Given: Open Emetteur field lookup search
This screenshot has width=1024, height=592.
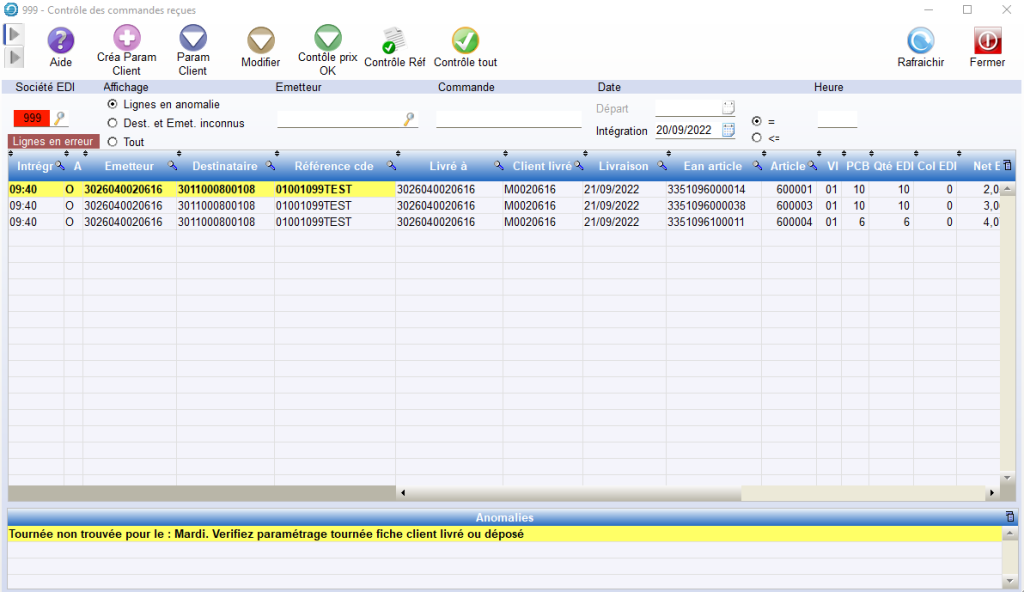Looking at the screenshot, I should pos(409,120).
